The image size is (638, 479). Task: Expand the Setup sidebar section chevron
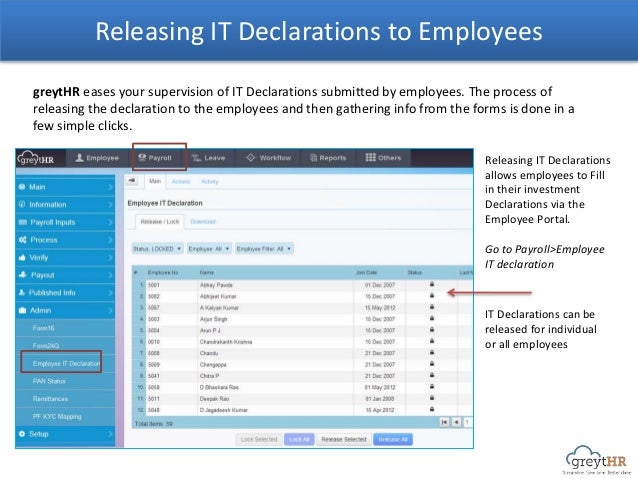(110, 434)
